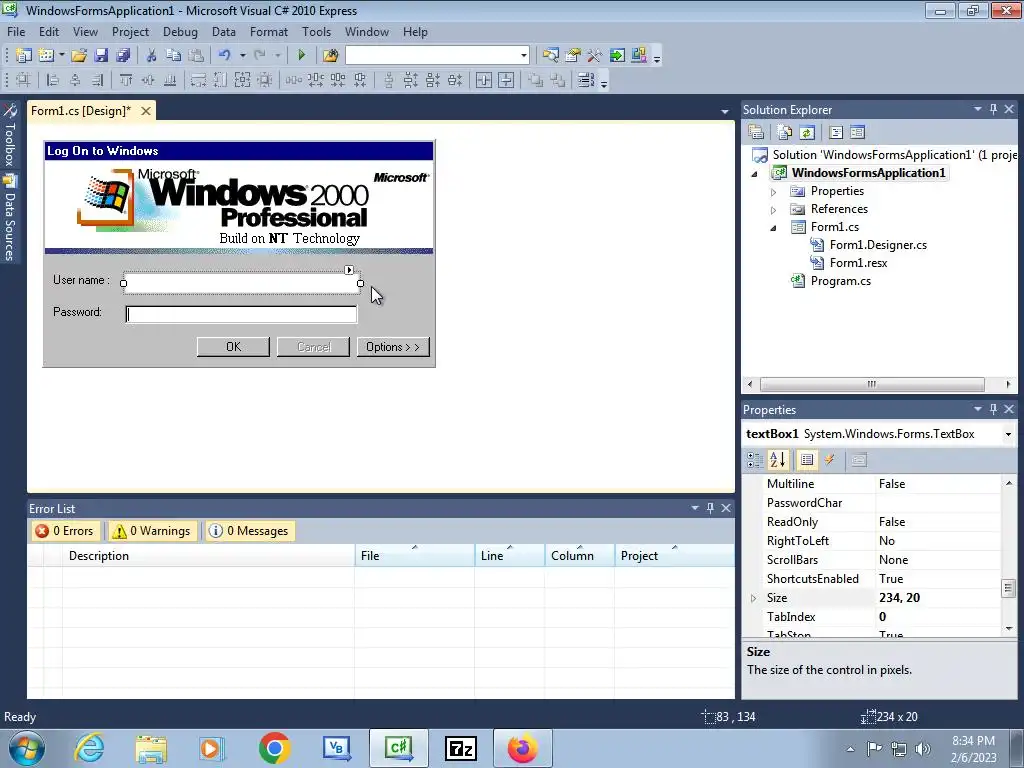Image resolution: width=1024 pixels, height=768 pixels.
Task: Select Form1.Designer.cs in Solution Explorer
Action: [x=878, y=246]
